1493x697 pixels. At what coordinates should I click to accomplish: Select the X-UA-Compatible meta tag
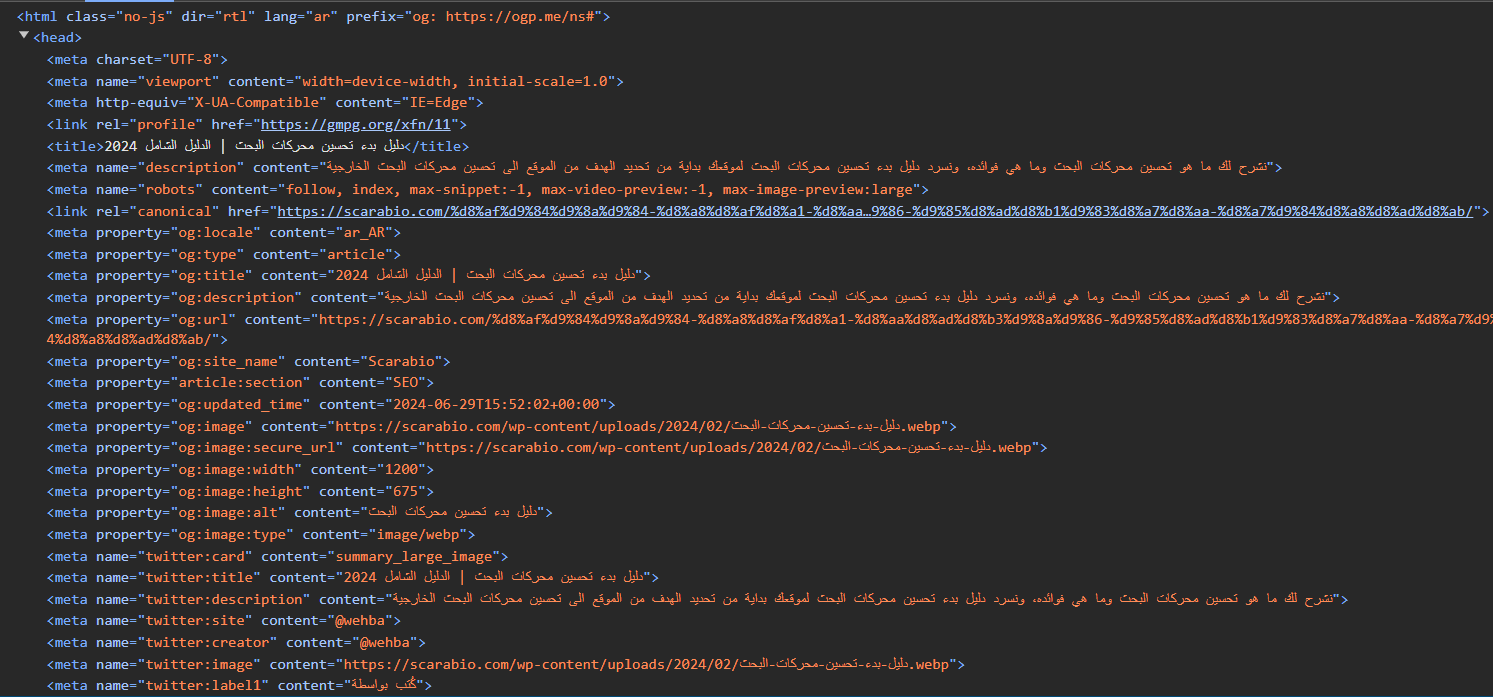[265, 102]
